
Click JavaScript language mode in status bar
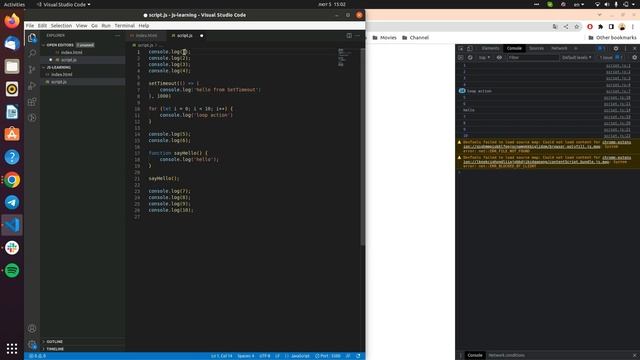(x=300, y=356)
